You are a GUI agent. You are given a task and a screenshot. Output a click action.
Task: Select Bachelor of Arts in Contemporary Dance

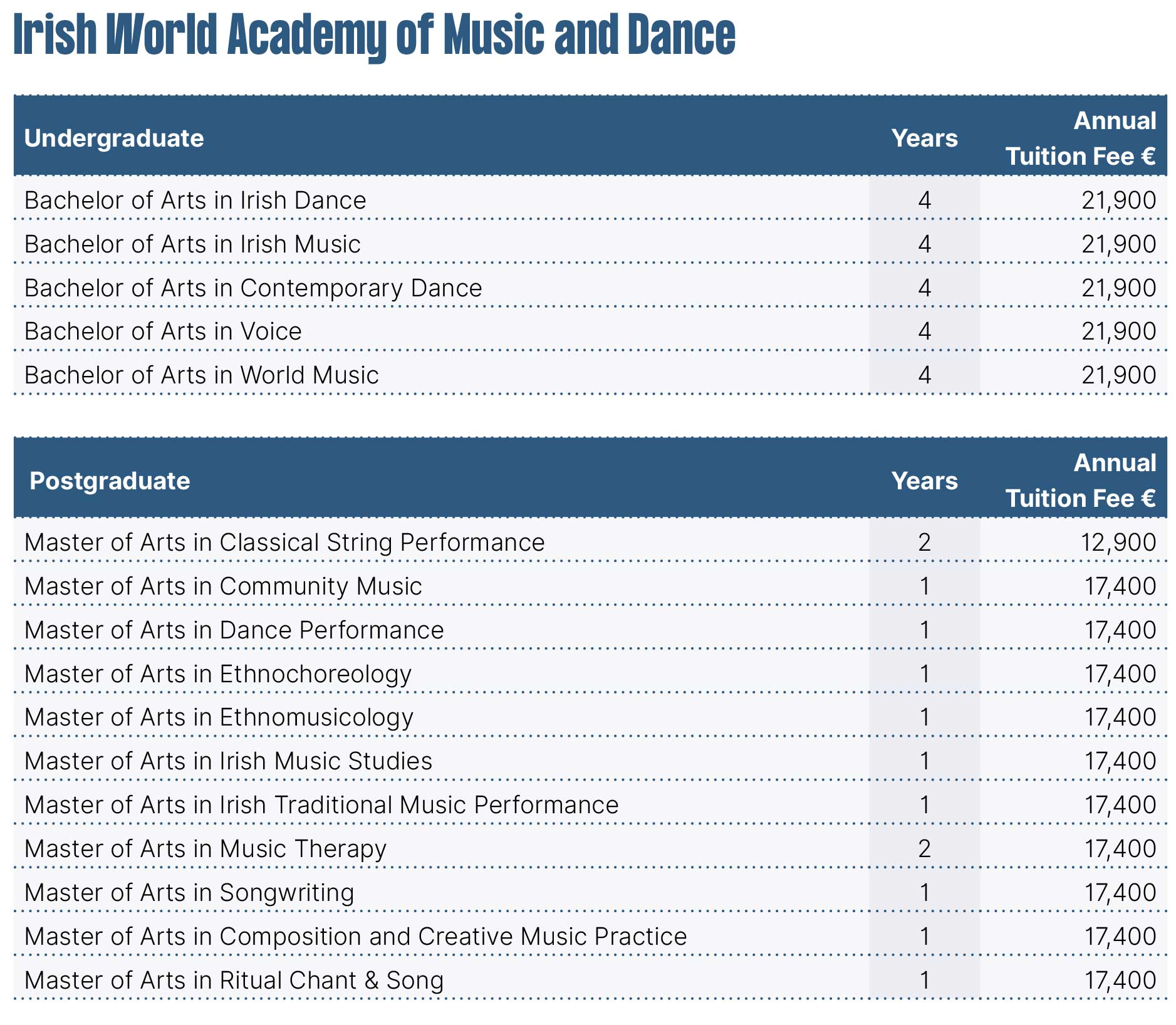(x=253, y=288)
